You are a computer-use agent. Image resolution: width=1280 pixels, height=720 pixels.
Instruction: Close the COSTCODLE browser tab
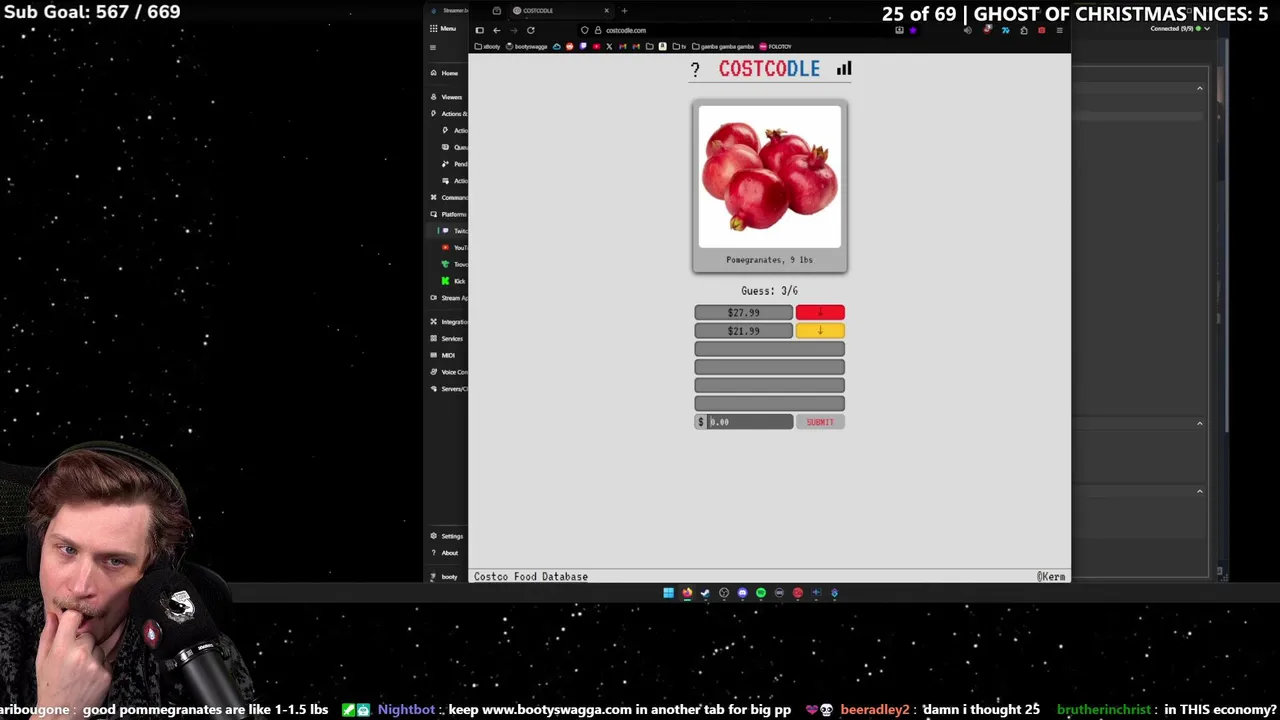coord(606,10)
